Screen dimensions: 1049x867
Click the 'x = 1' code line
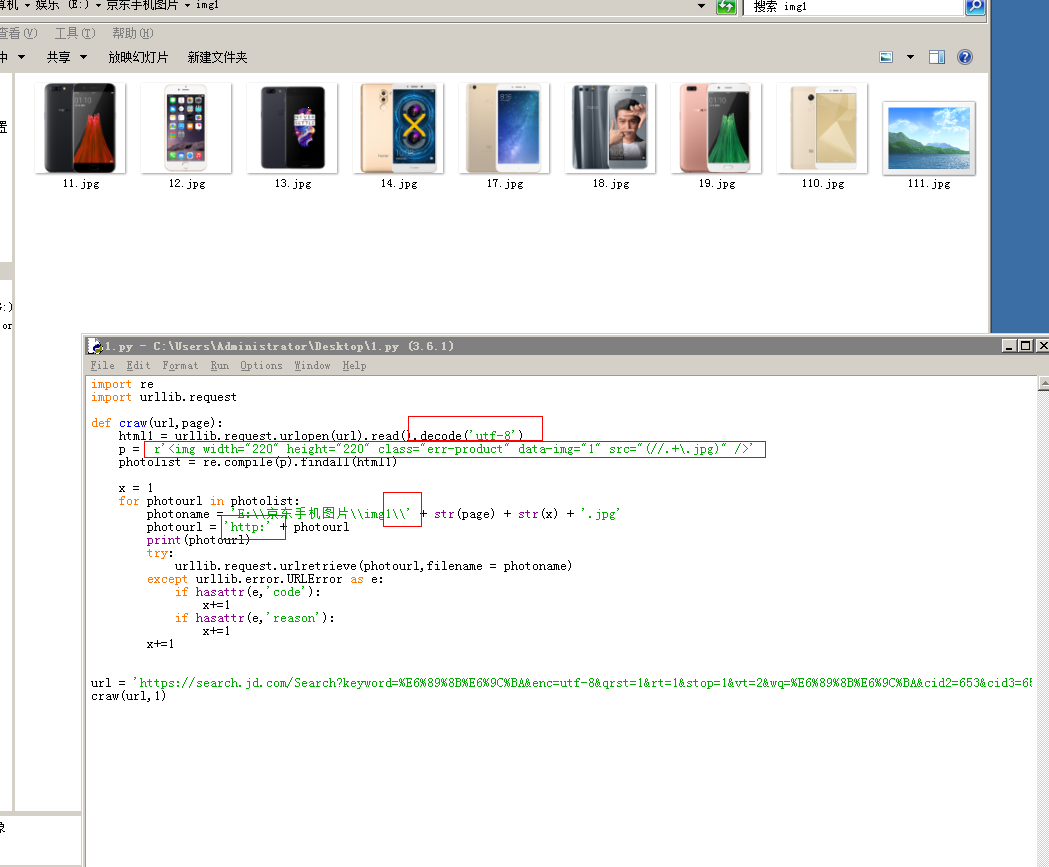click(x=136, y=488)
